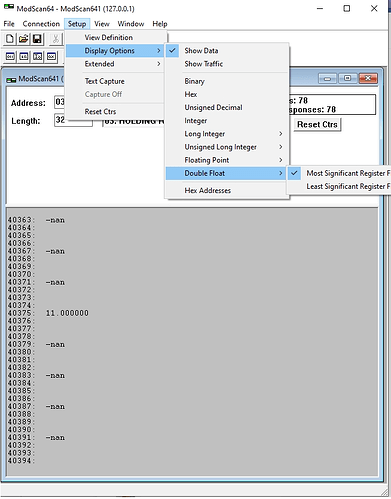The width and height of the screenshot is (391, 499).
Task: Click the -nan value at 40371
Action: click(55, 282)
